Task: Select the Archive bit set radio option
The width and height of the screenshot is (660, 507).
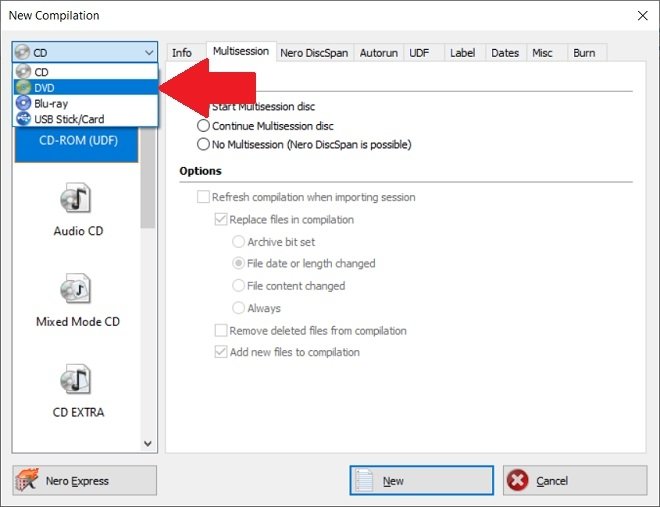Action: tap(239, 242)
